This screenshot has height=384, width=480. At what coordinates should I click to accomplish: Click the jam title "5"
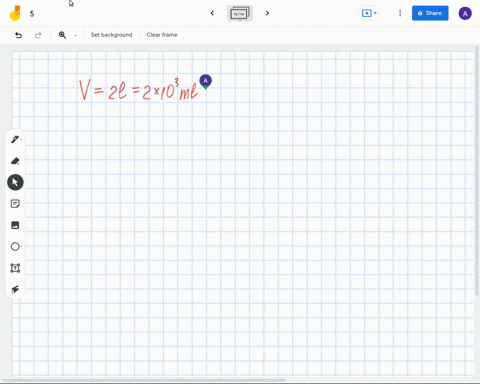point(32,14)
